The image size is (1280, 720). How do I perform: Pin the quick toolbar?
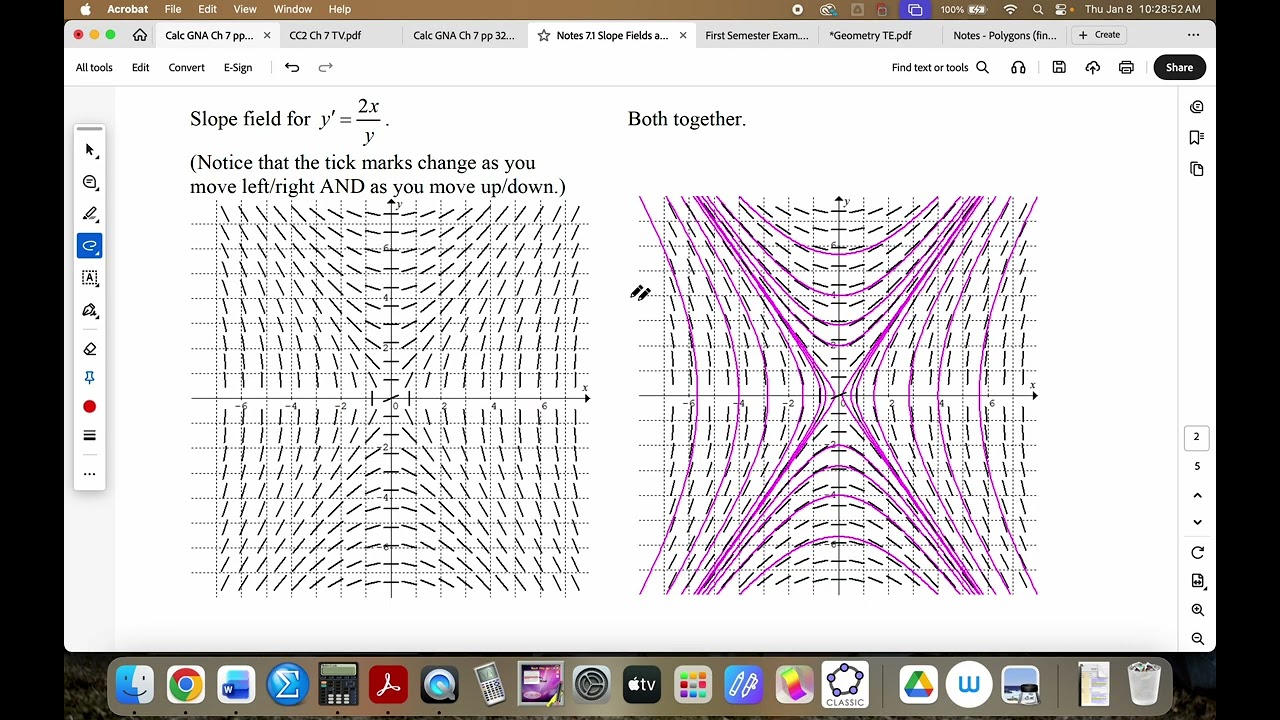tap(90, 377)
